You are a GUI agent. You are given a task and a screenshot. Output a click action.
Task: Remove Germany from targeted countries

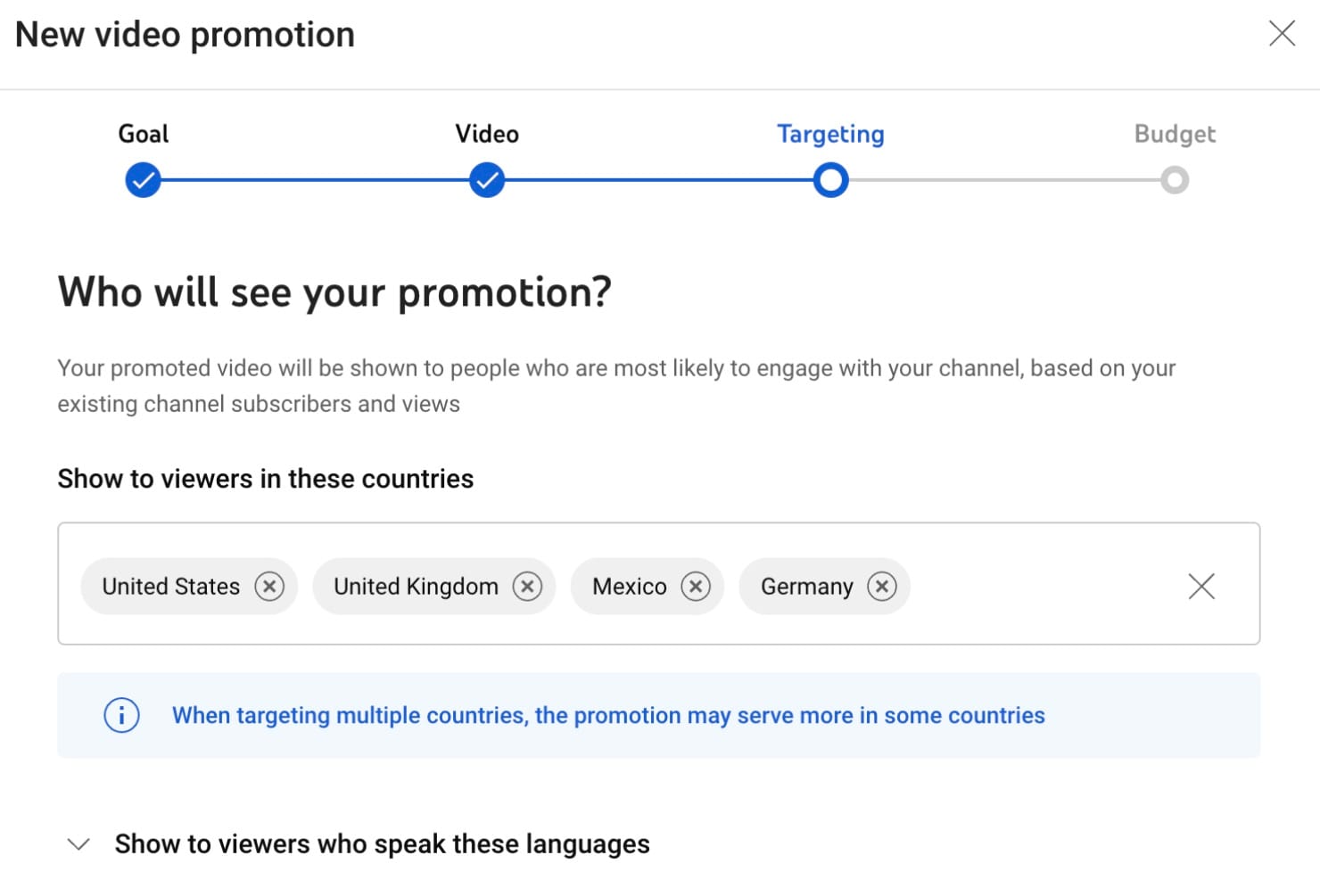coord(882,587)
